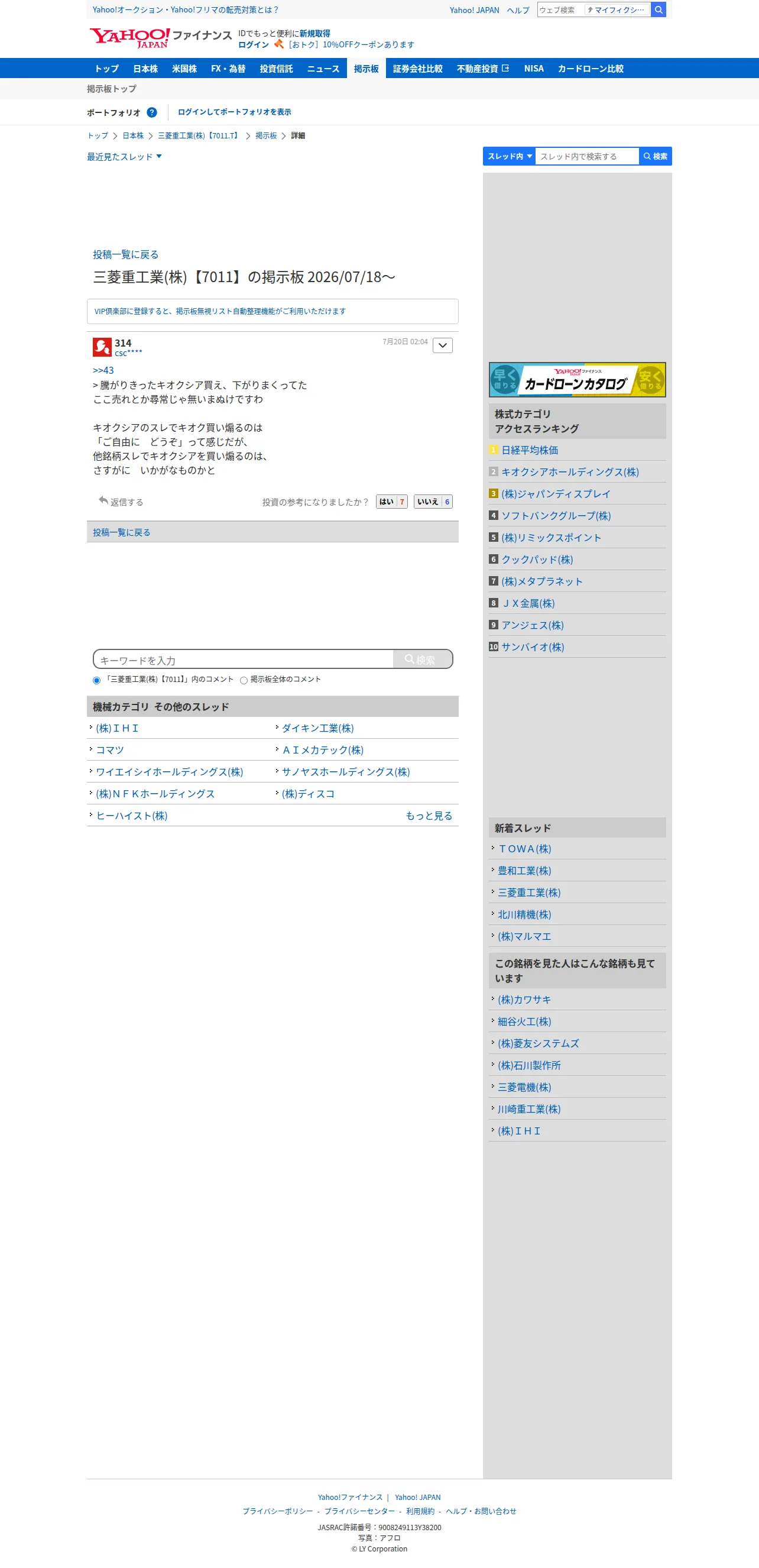
Task: Open the プライバシーポリシー footer link
Action: click(278, 1511)
